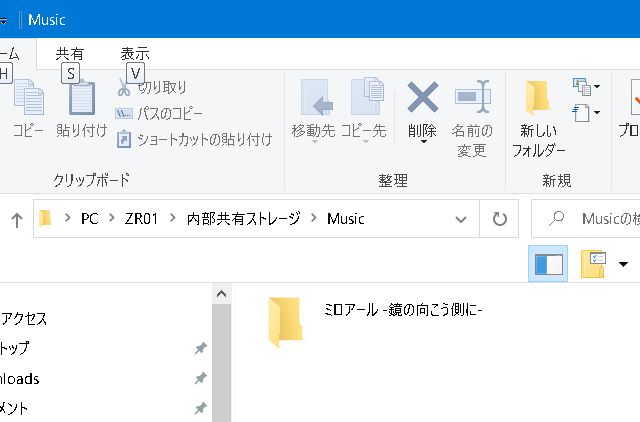Viewport: 640px width, 422px height.
Task: Click Music breadcrumb segment
Action: [346, 219]
